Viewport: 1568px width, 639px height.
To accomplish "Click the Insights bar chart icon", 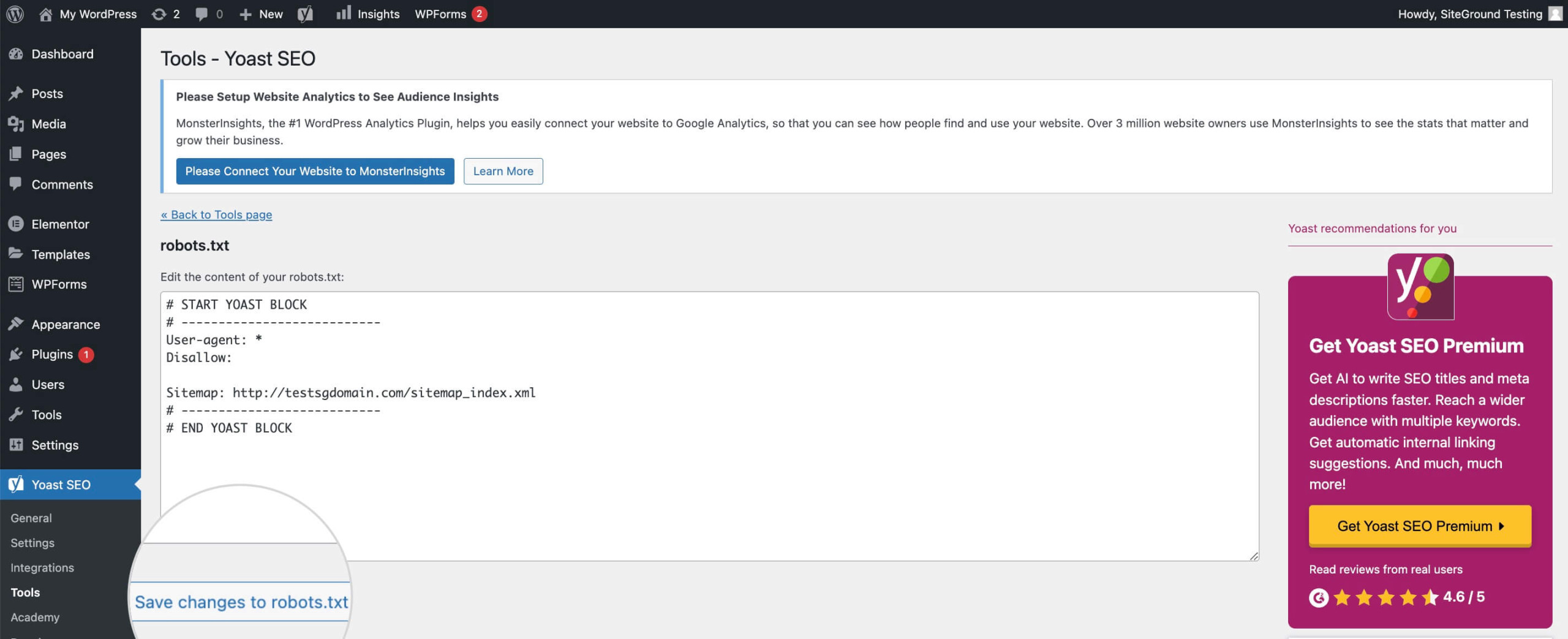I will (343, 13).
